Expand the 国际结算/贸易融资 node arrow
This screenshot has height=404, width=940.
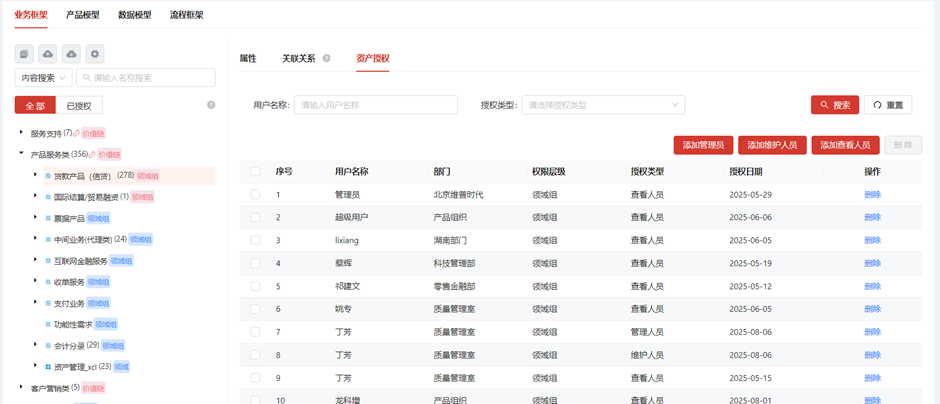click(x=35, y=197)
